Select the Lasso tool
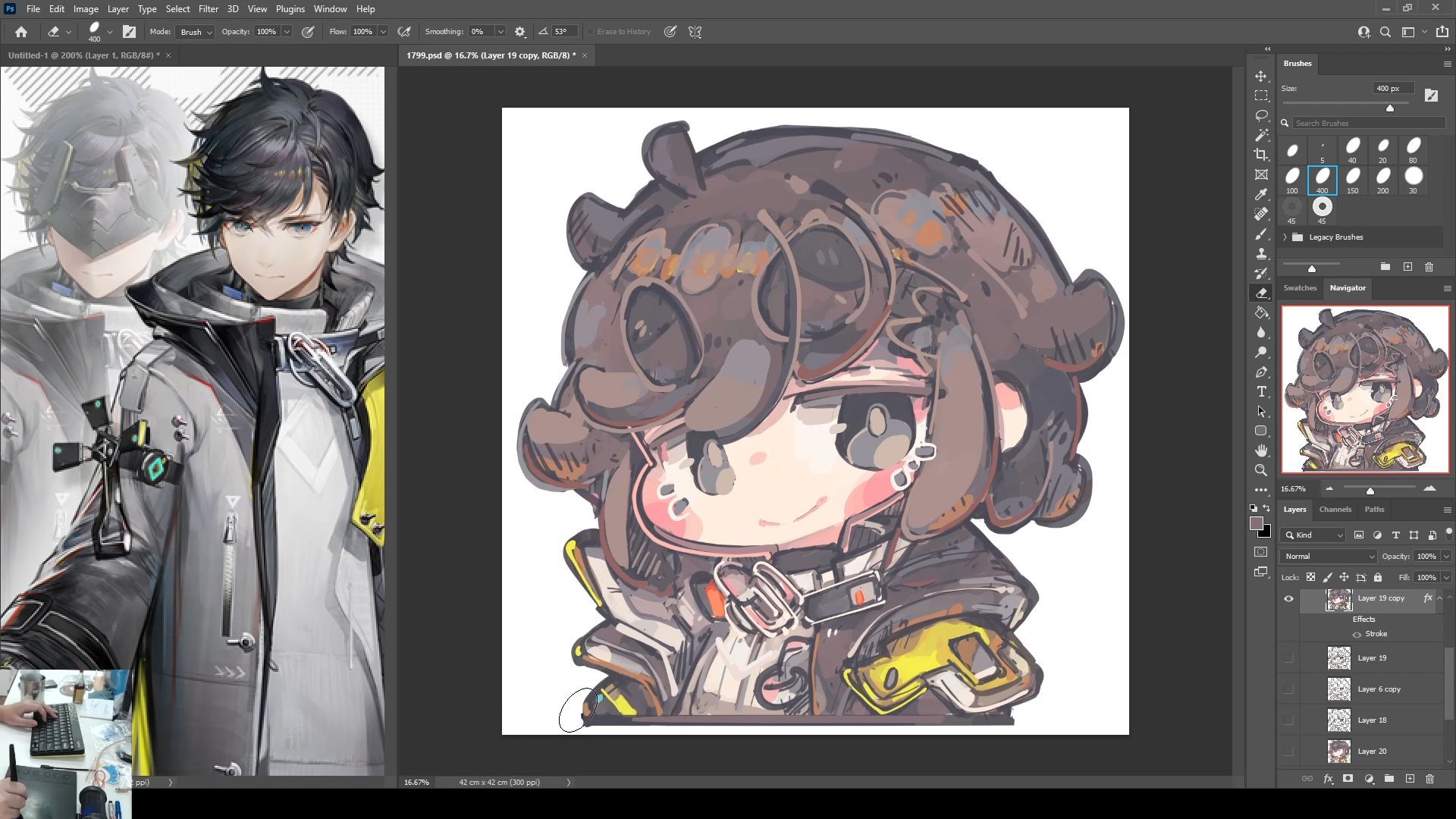The height and width of the screenshot is (819, 1456). pyautogui.click(x=1261, y=115)
